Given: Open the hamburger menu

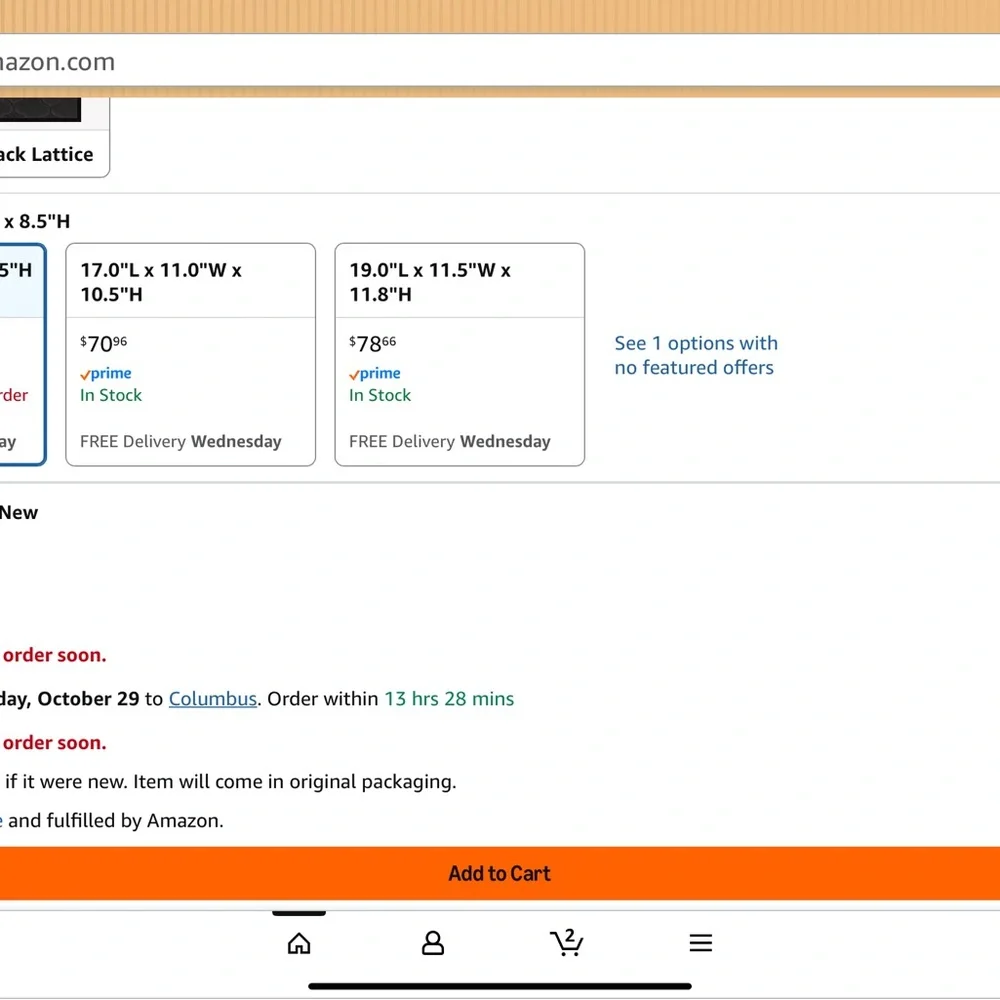Looking at the screenshot, I should click(x=700, y=943).
